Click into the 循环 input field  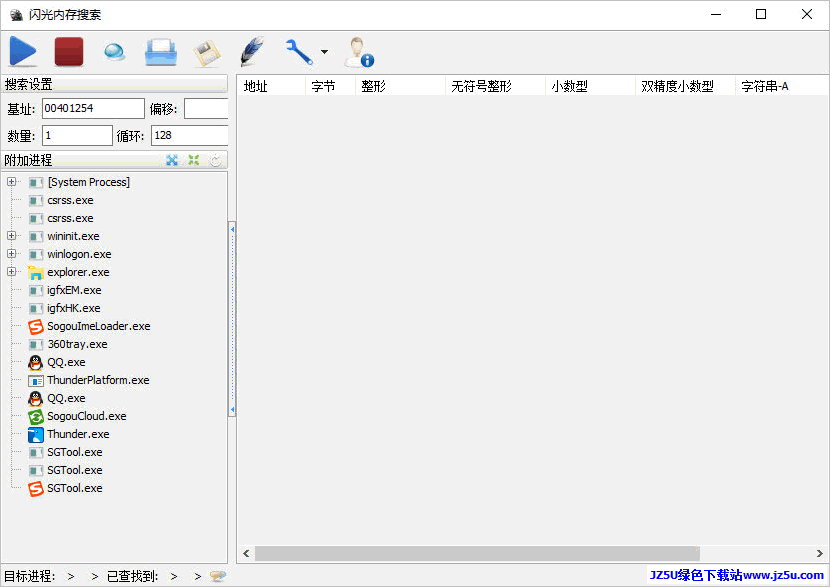(190, 136)
